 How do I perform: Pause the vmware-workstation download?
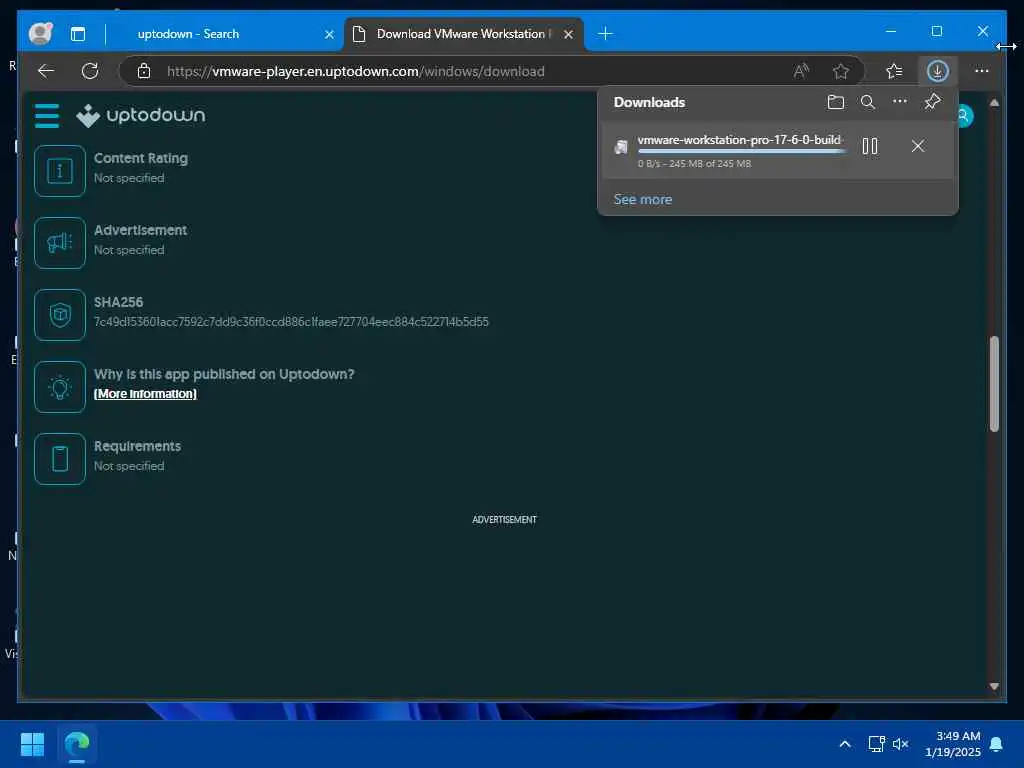870,146
